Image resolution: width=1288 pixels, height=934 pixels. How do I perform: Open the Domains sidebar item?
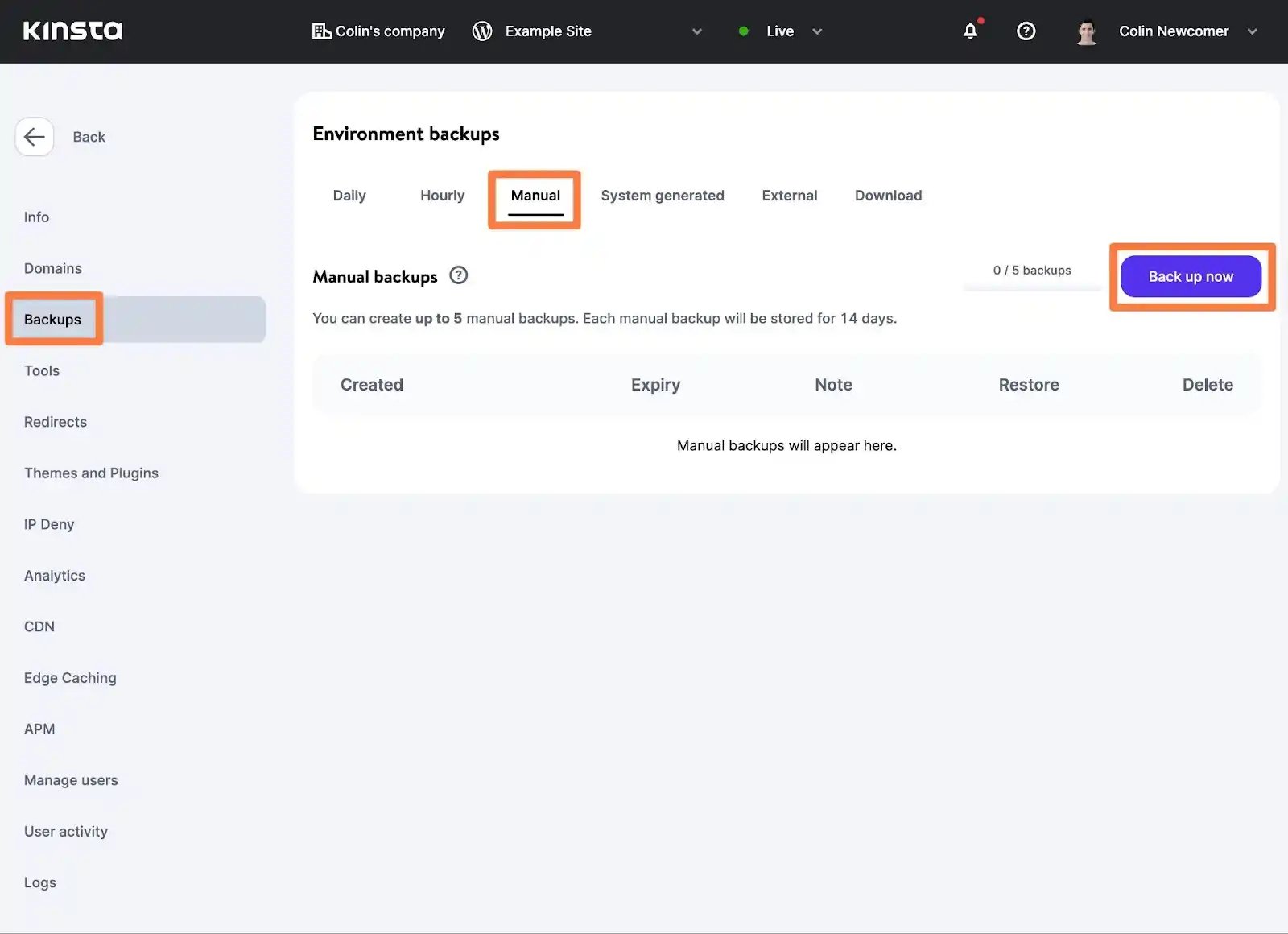pyautogui.click(x=52, y=268)
